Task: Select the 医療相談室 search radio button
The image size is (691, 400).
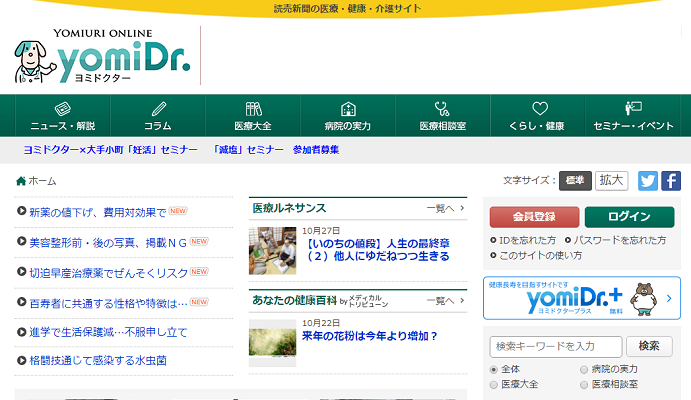Action: 584,385
